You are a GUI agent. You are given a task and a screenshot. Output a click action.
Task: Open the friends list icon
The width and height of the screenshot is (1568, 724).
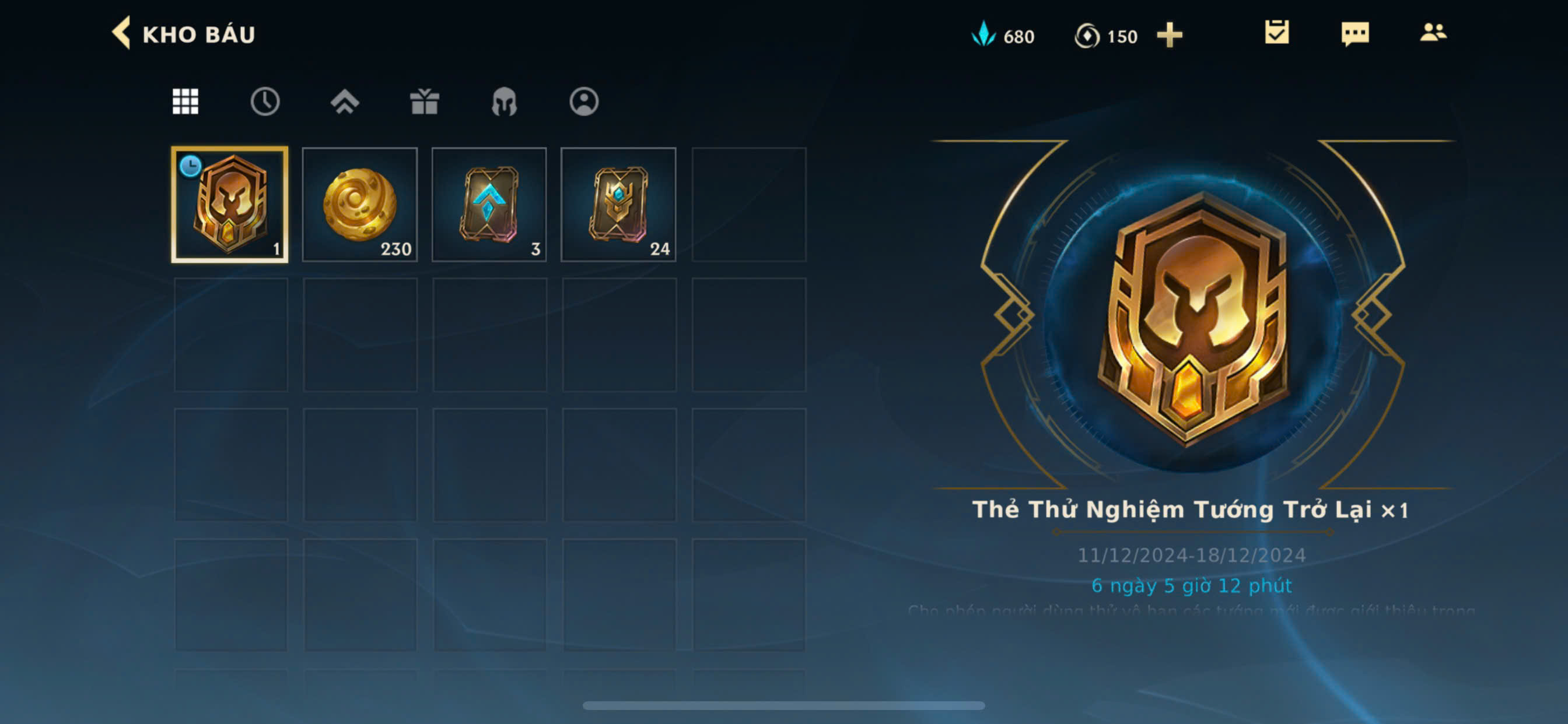point(1433,32)
